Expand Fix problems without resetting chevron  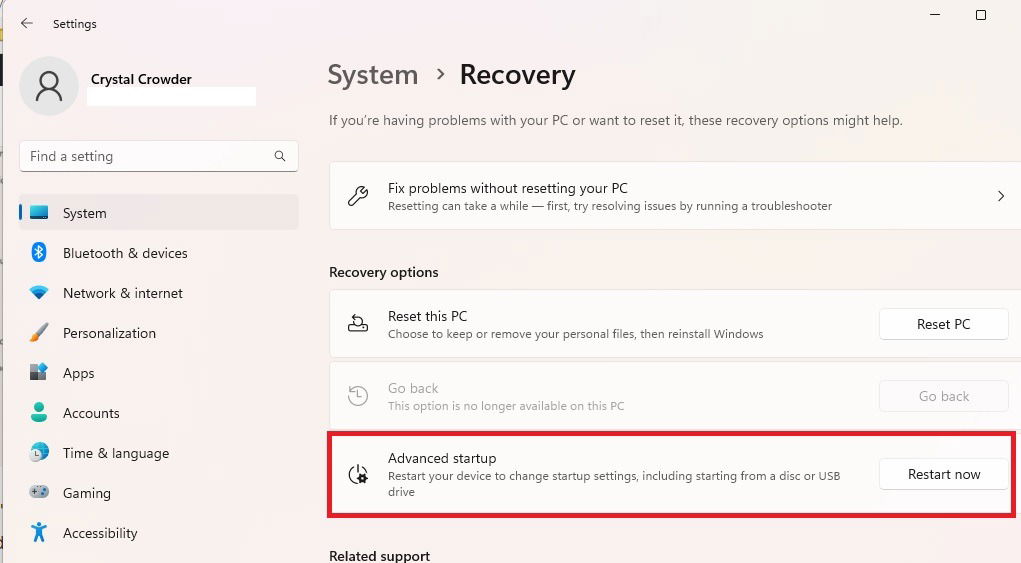(x=1001, y=196)
